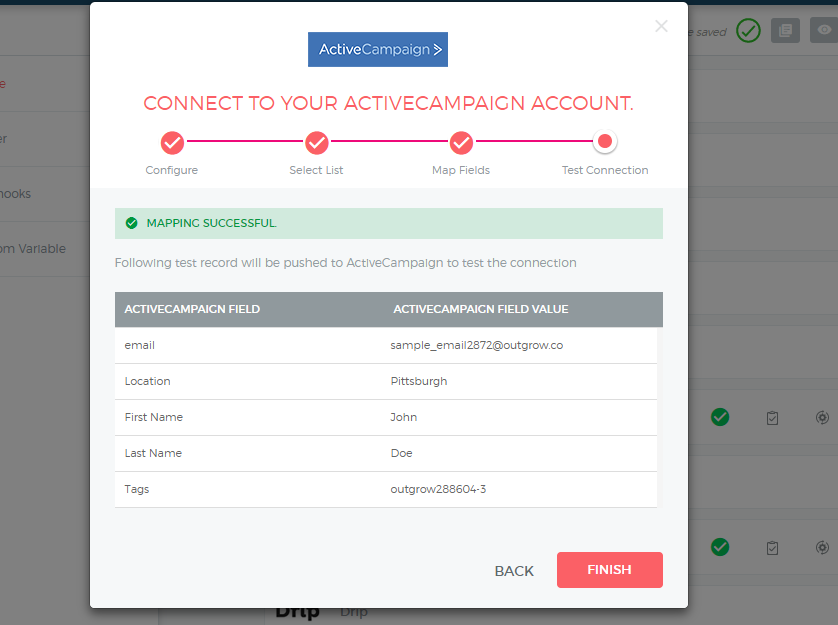This screenshot has width=838, height=625.
Task: Click the BACK button
Action: pos(514,571)
